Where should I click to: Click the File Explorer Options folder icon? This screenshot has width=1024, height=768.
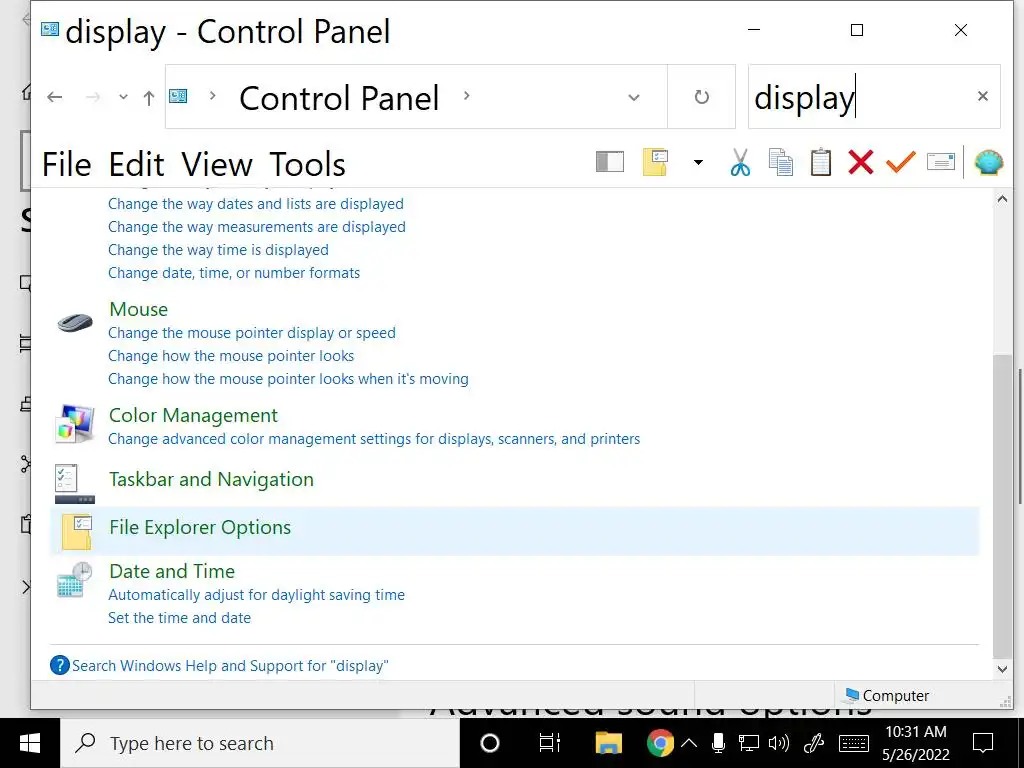click(76, 531)
